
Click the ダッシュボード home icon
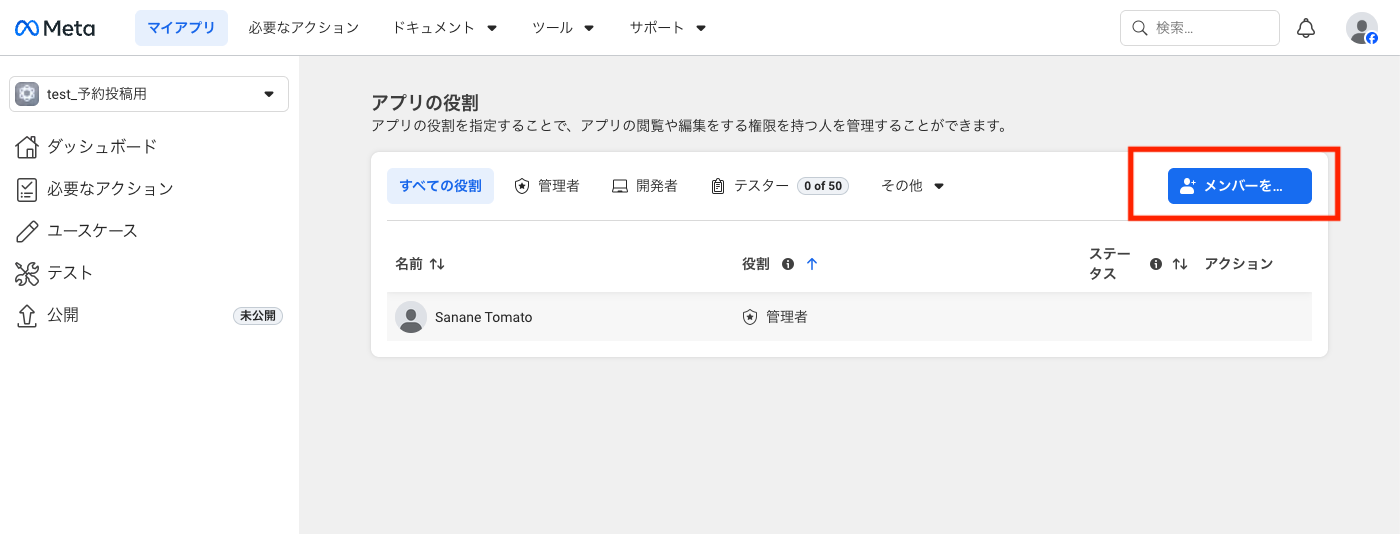(27, 147)
